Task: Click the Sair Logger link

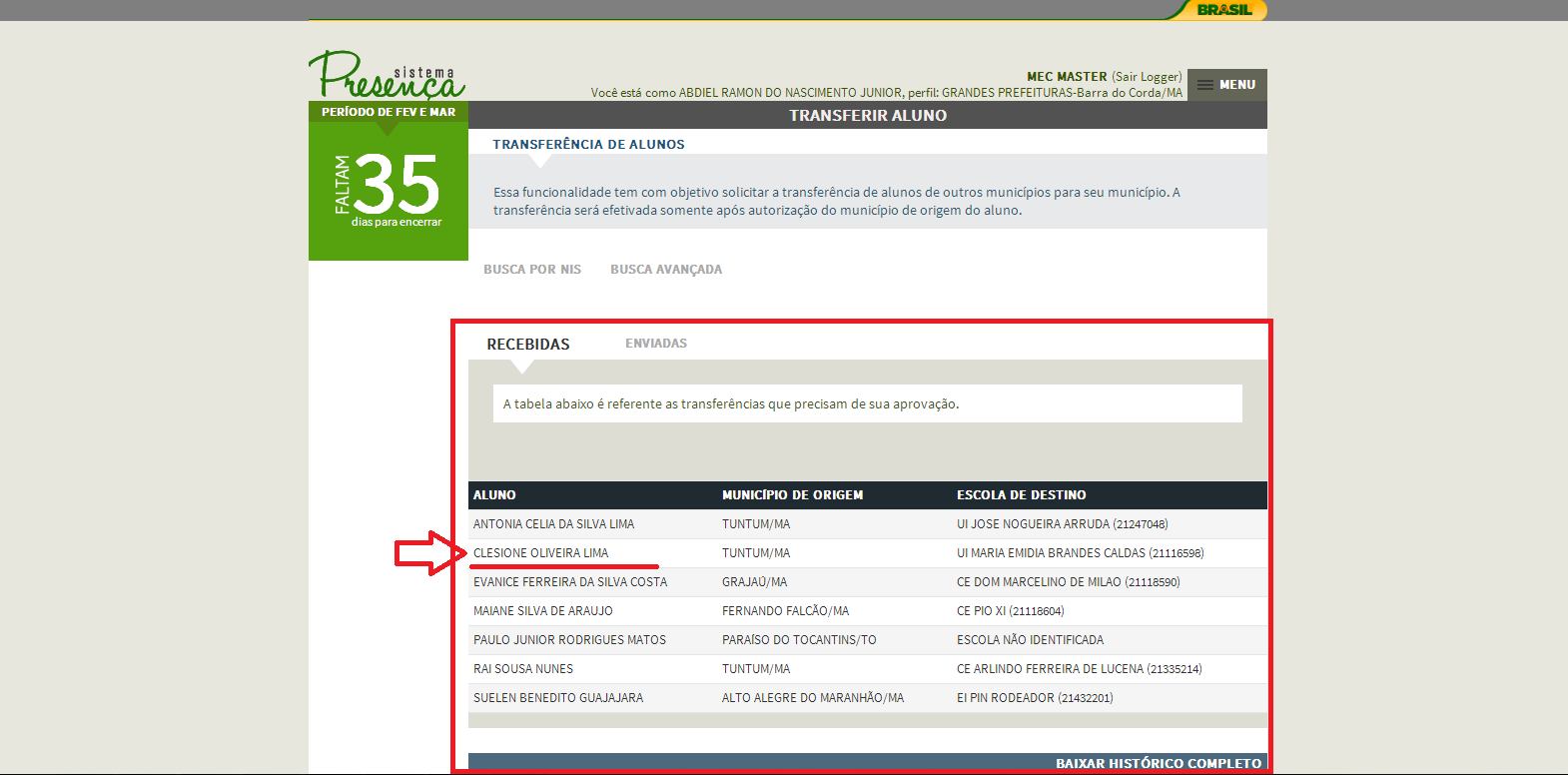Action: click(x=1147, y=76)
